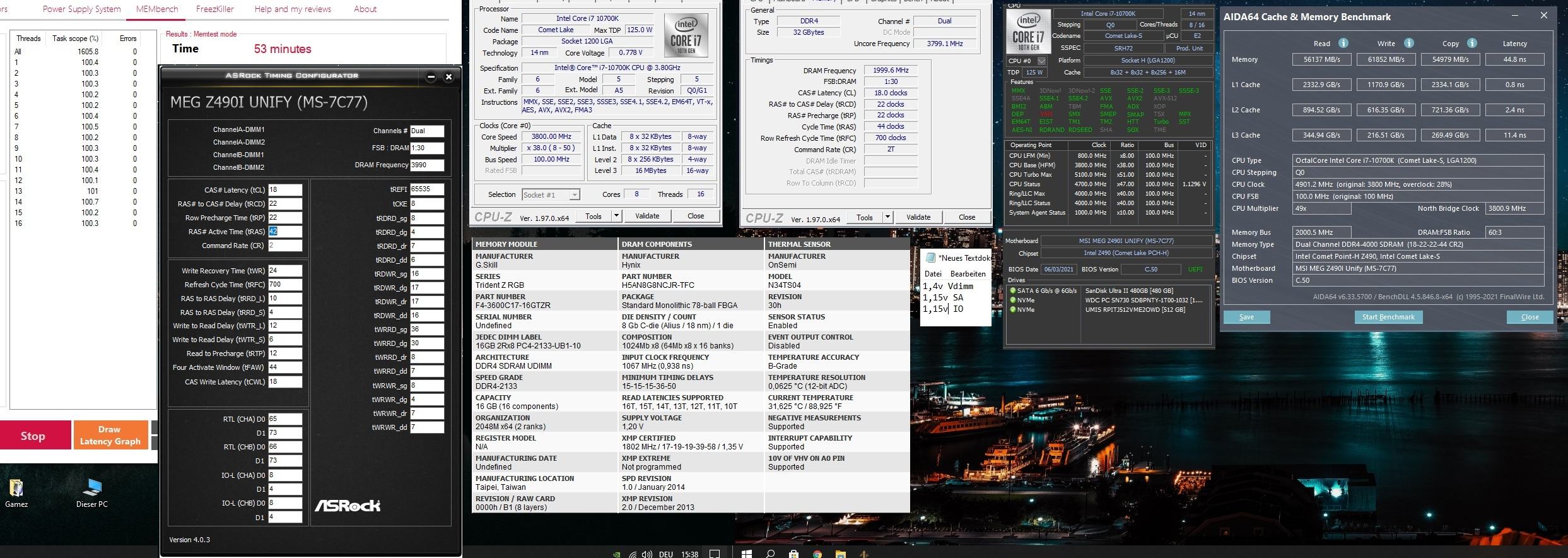Open taskbar search magnifier
1568x558 pixels.
tap(770, 554)
